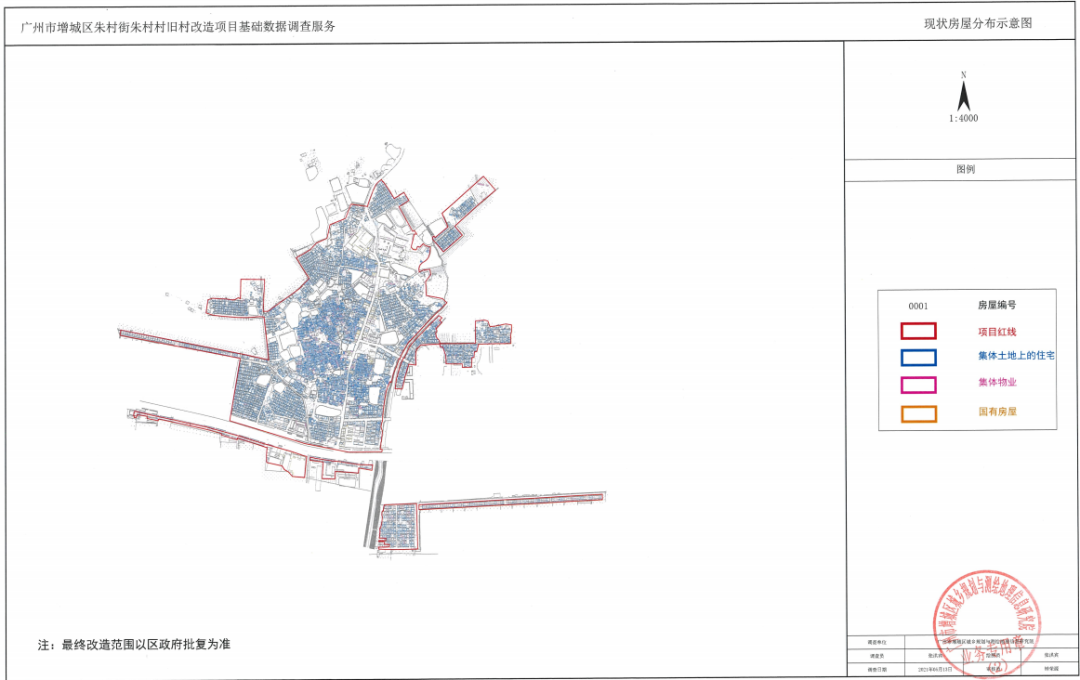The height and width of the screenshot is (680, 1080).
Task: Click the 国有房屋 legend label
Action: [997, 411]
